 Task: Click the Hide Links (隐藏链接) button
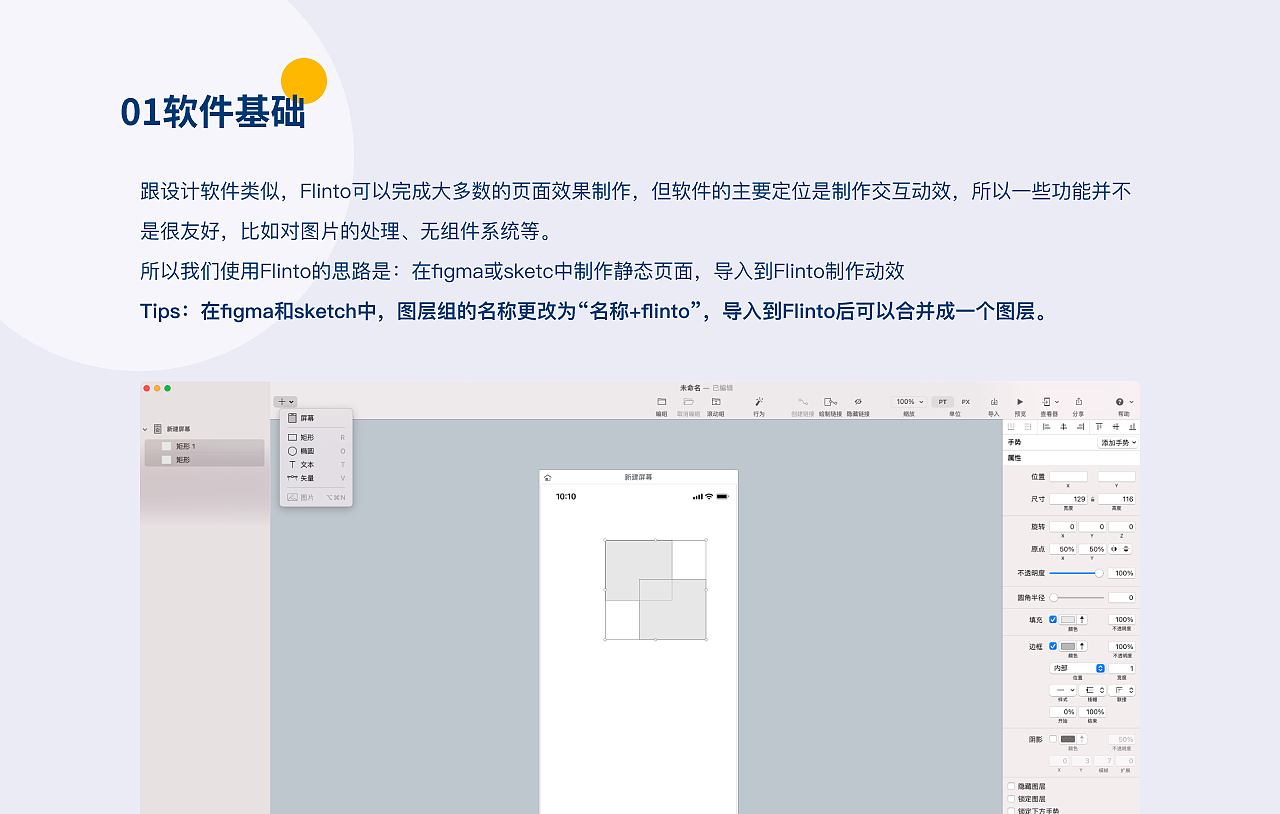click(x=858, y=400)
